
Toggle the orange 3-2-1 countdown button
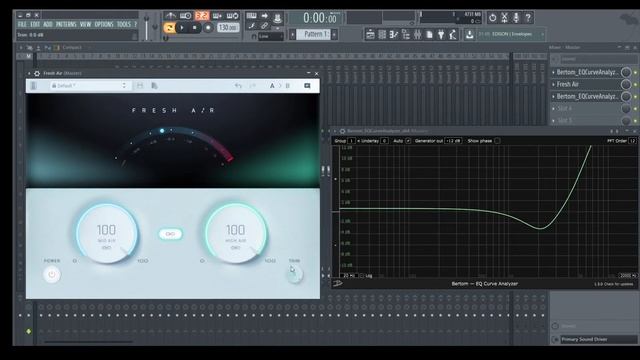[202, 16]
